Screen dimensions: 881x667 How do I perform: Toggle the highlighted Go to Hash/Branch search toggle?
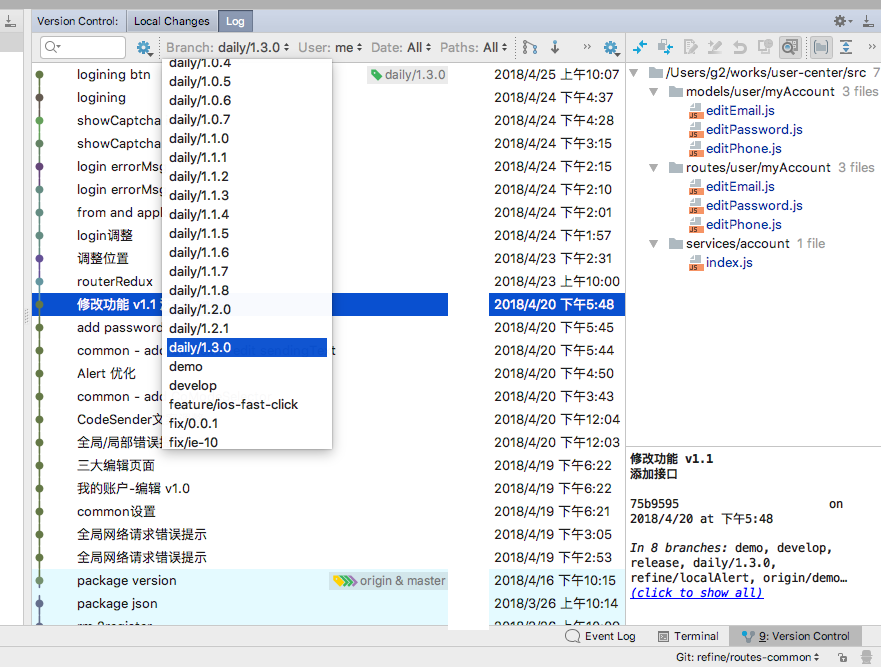[788, 46]
